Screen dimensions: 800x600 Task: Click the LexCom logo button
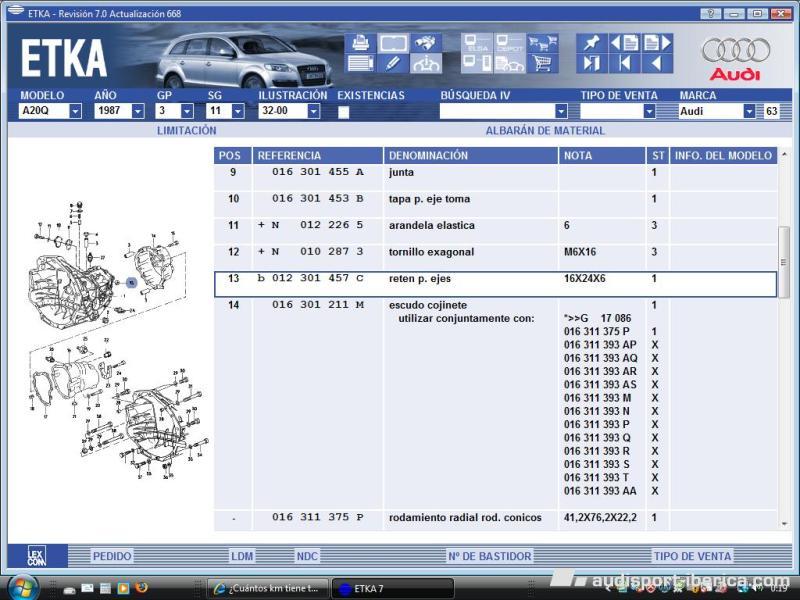[37, 556]
